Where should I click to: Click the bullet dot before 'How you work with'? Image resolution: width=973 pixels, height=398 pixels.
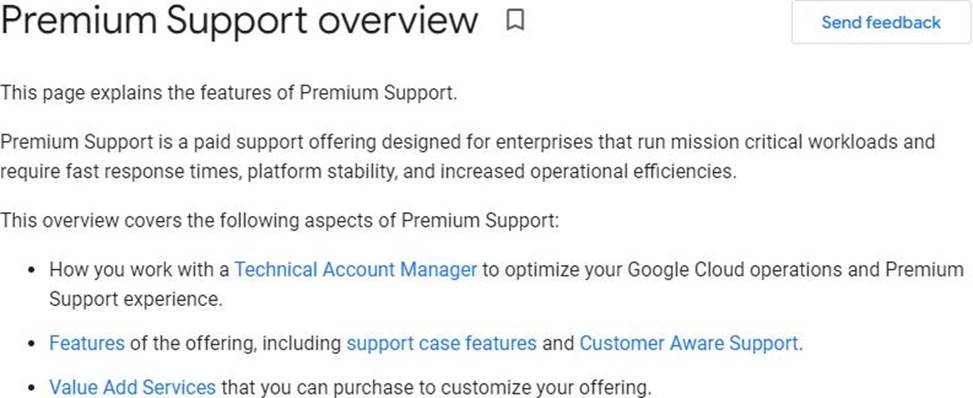pos(32,271)
